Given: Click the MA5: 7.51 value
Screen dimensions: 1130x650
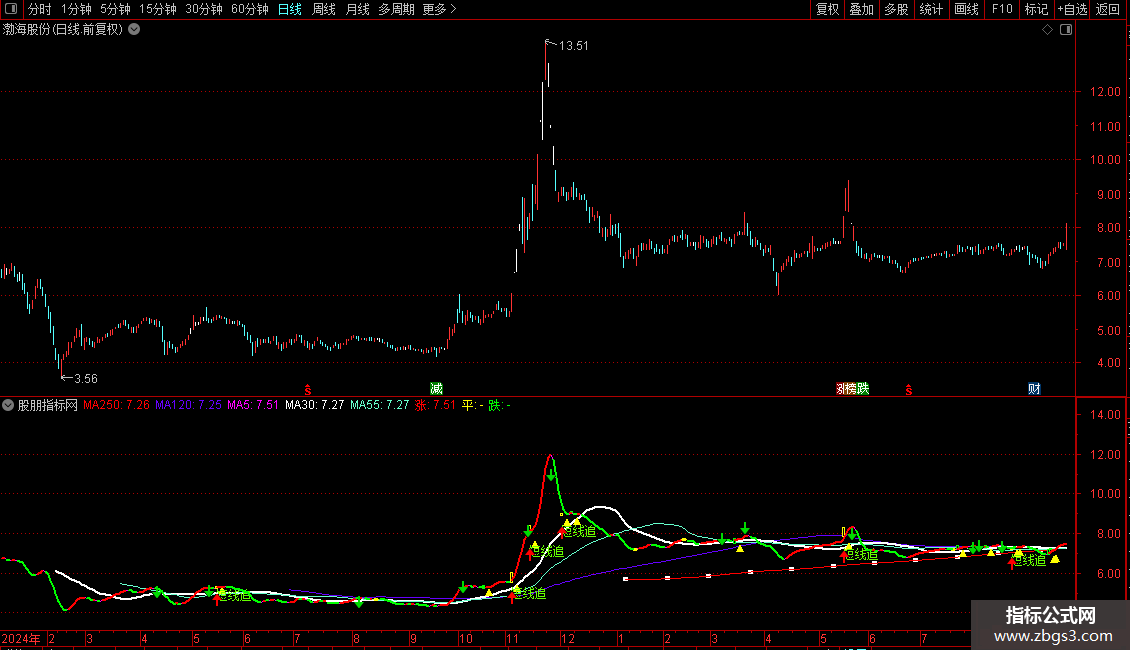Looking at the screenshot, I should coord(253,405).
